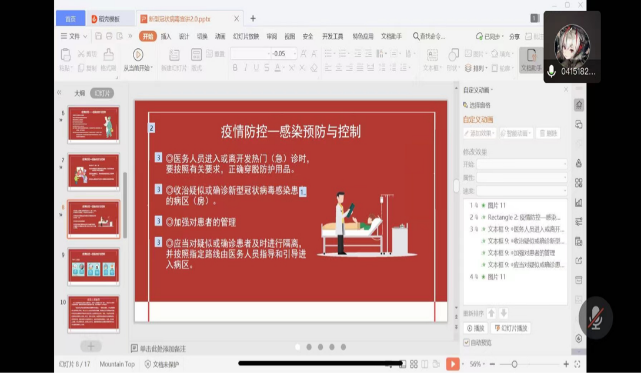Click the Italic formatting icon

click(x=246, y=68)
